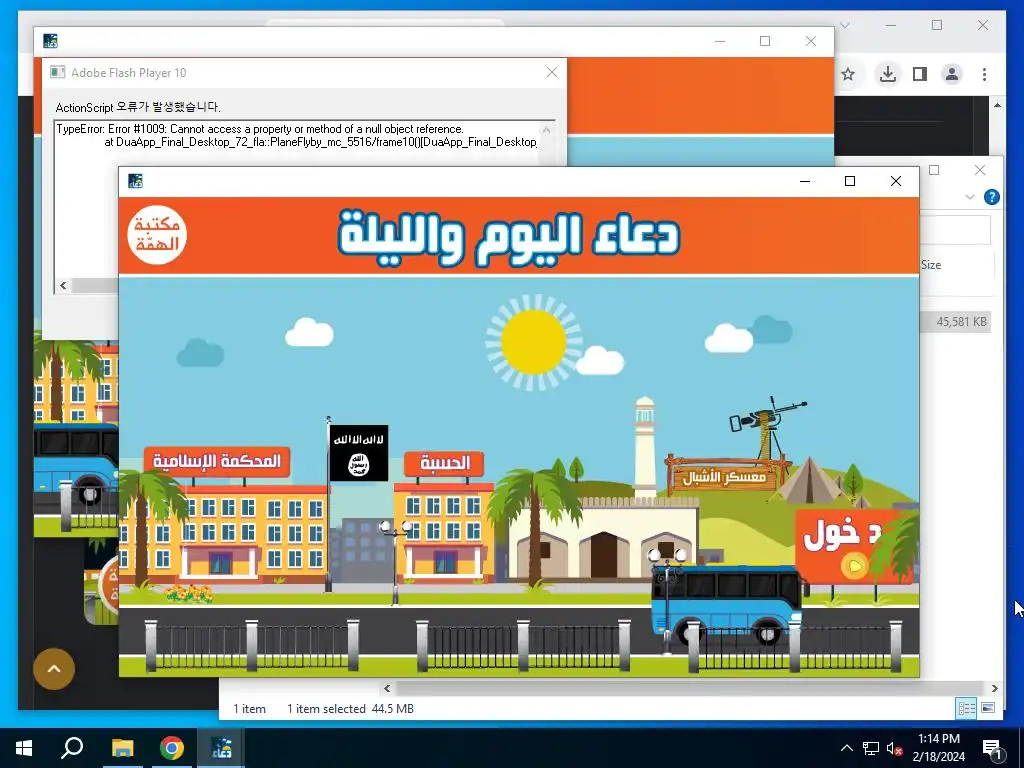Screen dimensions: 1024x768
Task: Open network status tray icon
Action: [x=871, y=748]
